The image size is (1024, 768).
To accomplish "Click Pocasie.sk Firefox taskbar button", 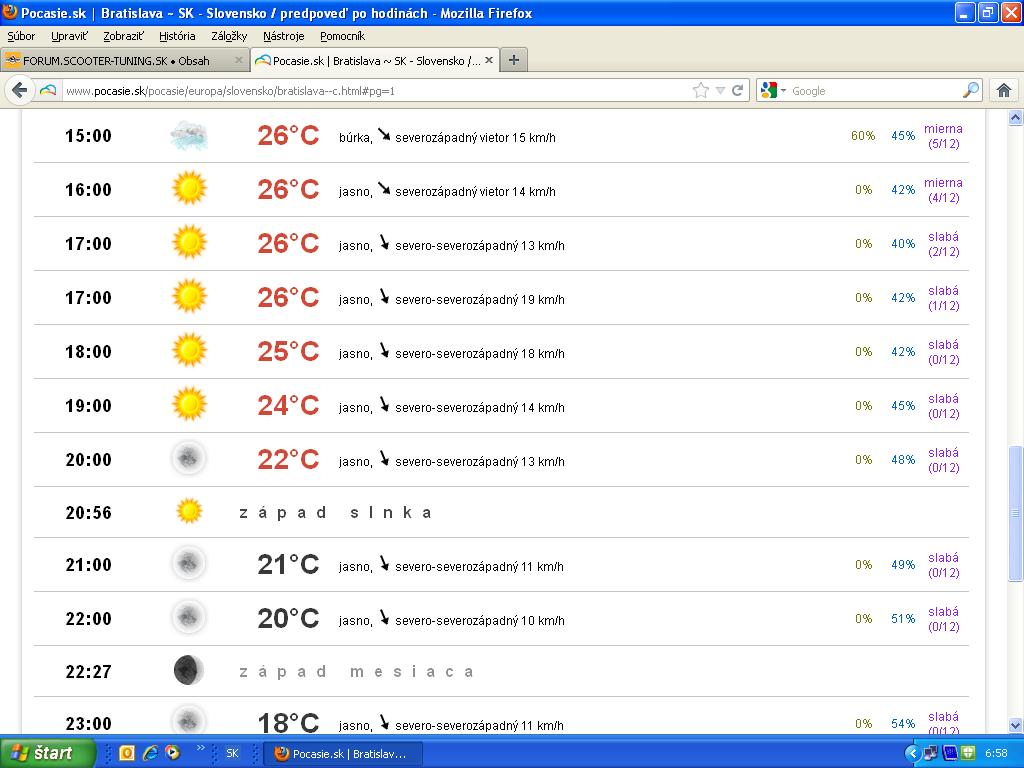I will (x=342, y=753).
